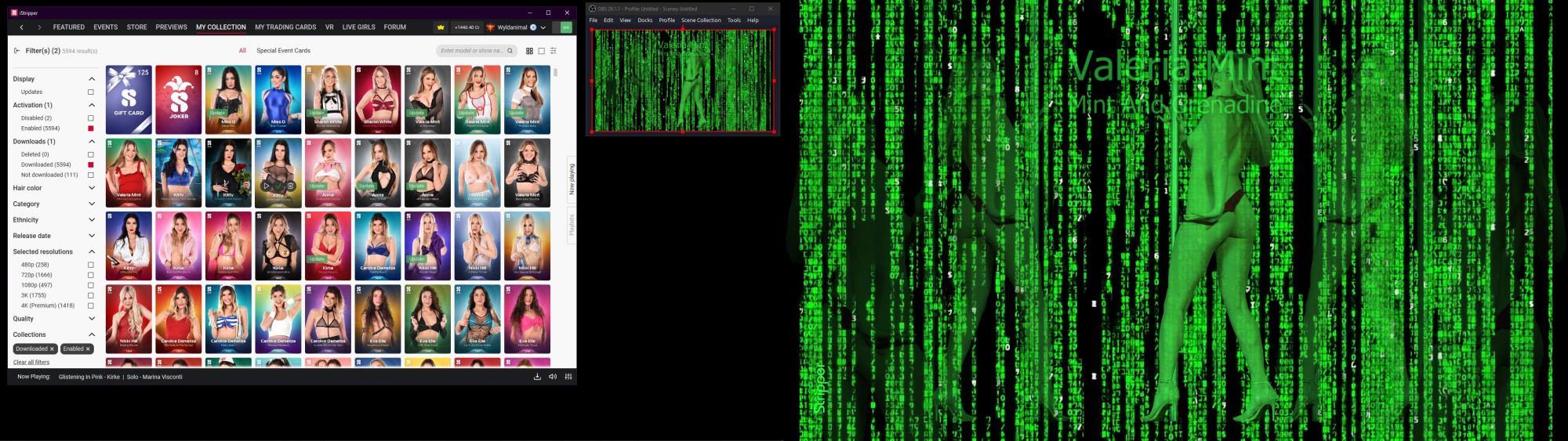Open the File menu in OBS
The width and height of the screenshot is (1568, 441).
pos(593,20)
